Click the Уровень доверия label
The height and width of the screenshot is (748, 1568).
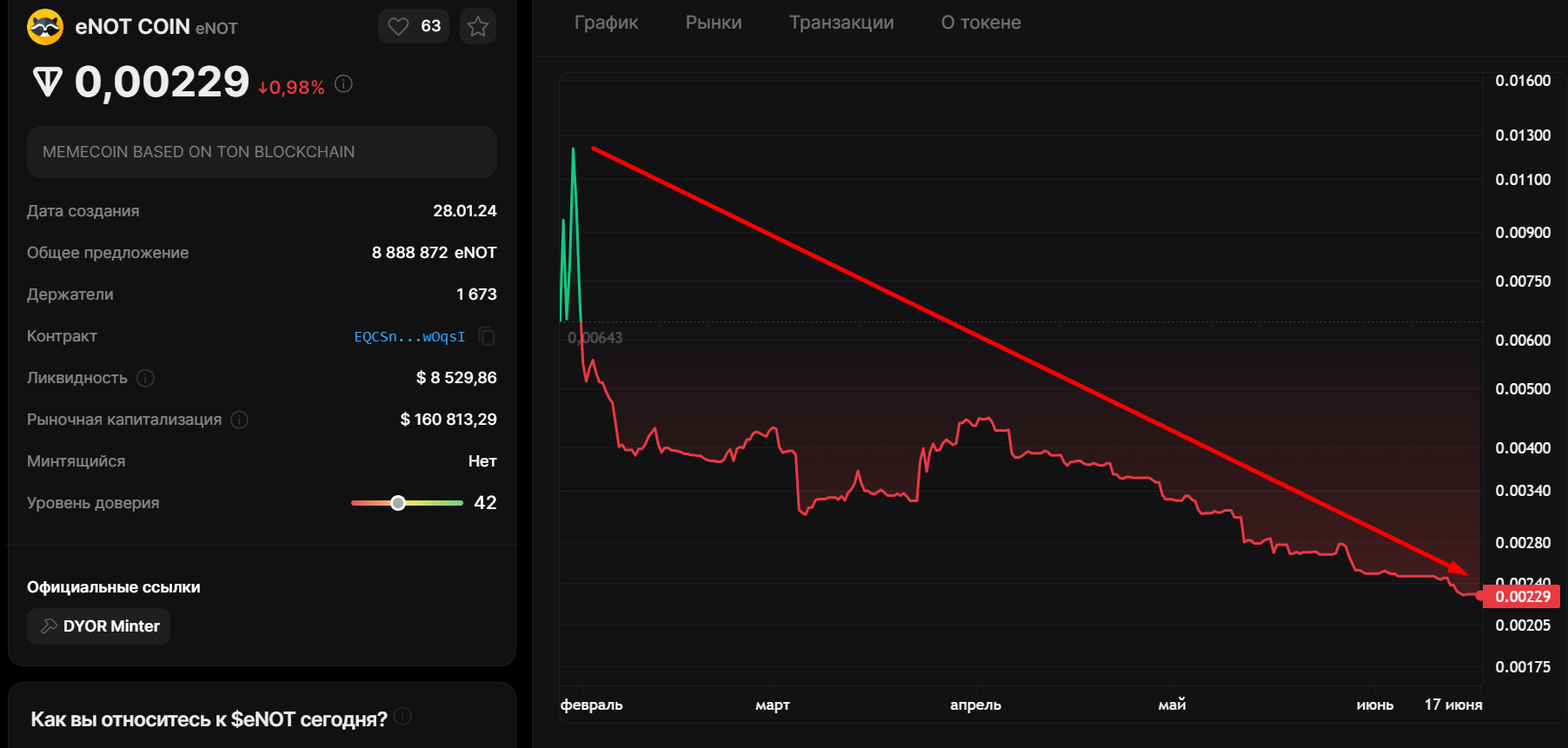point(93,503)
